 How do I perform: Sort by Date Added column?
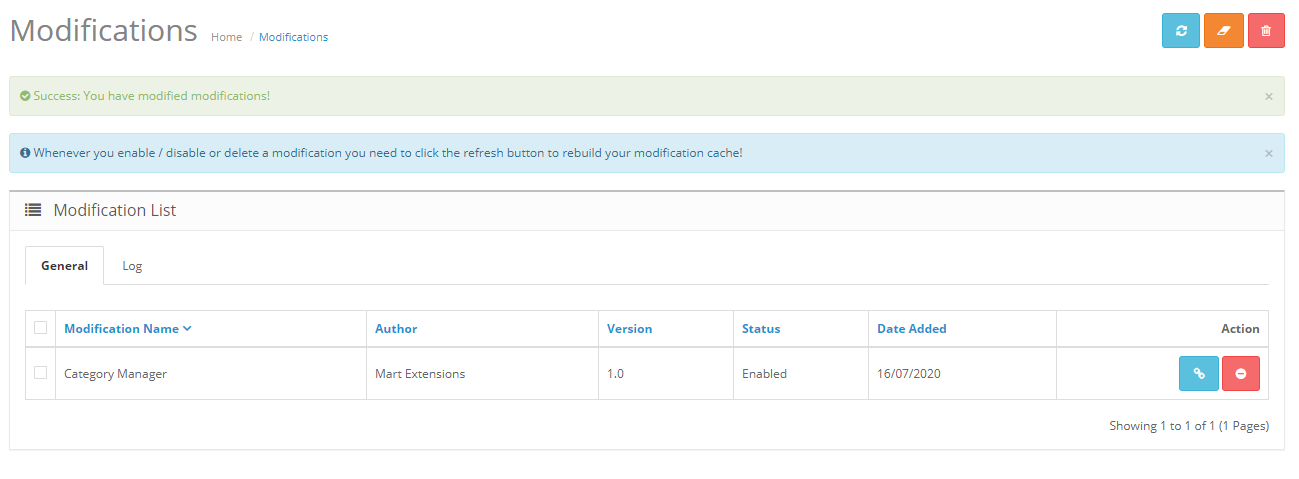point(911,328)
